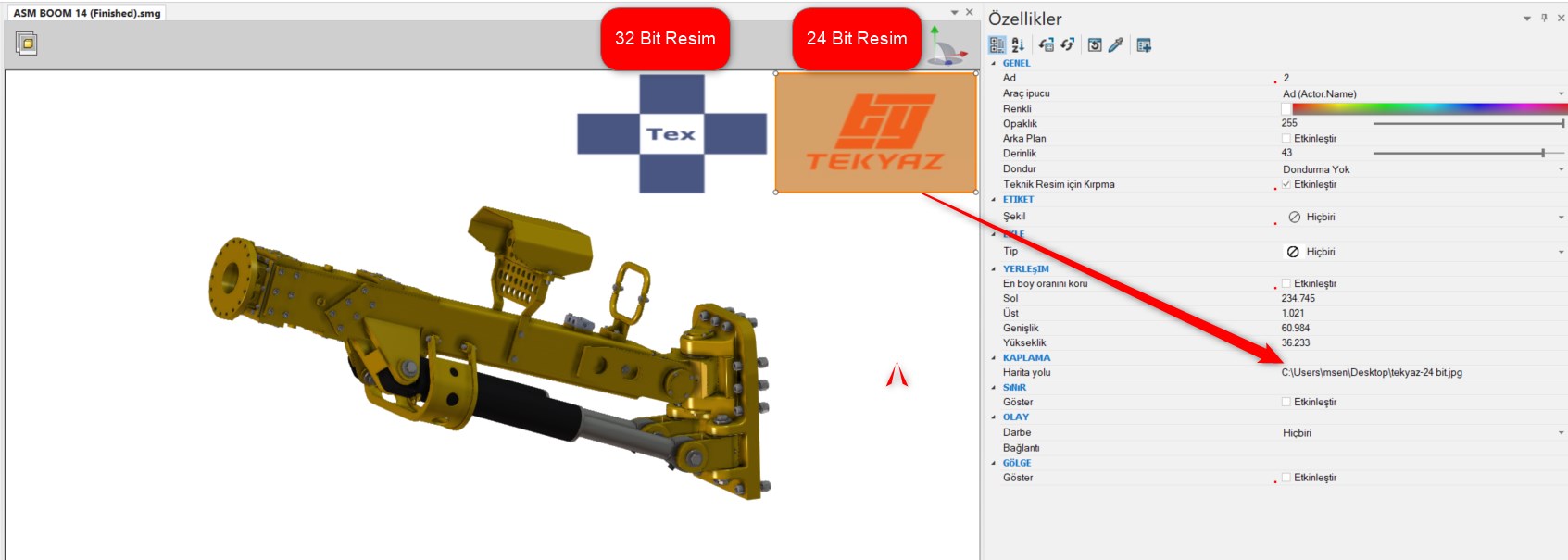The height and width of the screenshot is (560, 1568).
Task: Select the ASM BOOM 14 (Finished).smg tab
Action: coord(87,13)
